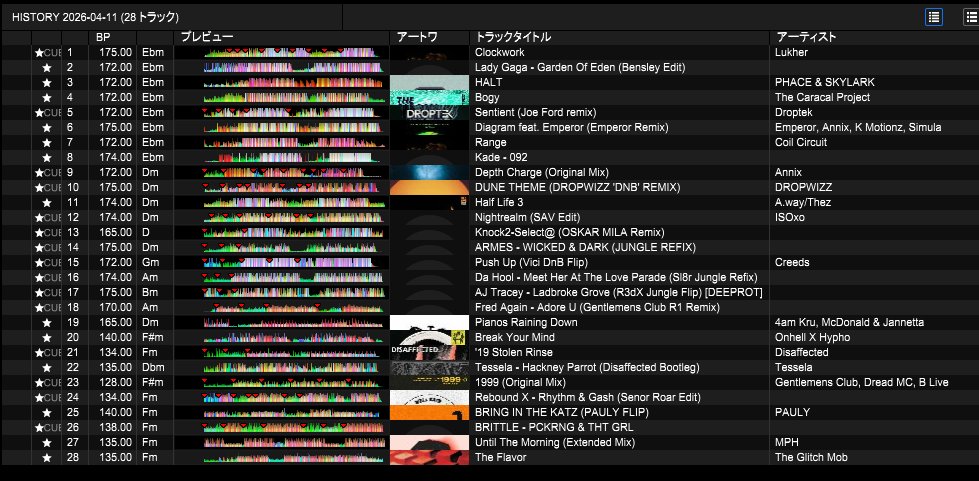This screenshot has width=979, height=481.
Task: Seek in the BRITTLE preview waveform
Action: coord(293,427)
